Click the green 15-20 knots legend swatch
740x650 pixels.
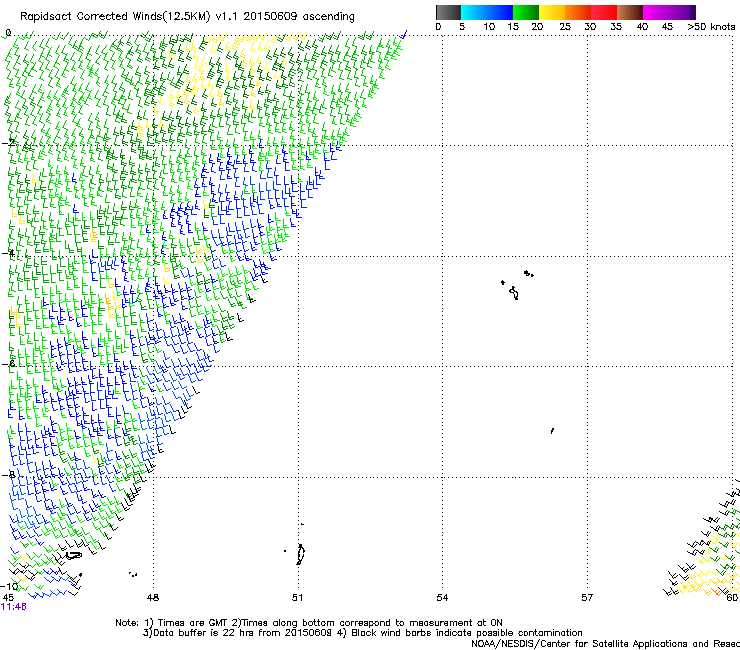[526, 12]
